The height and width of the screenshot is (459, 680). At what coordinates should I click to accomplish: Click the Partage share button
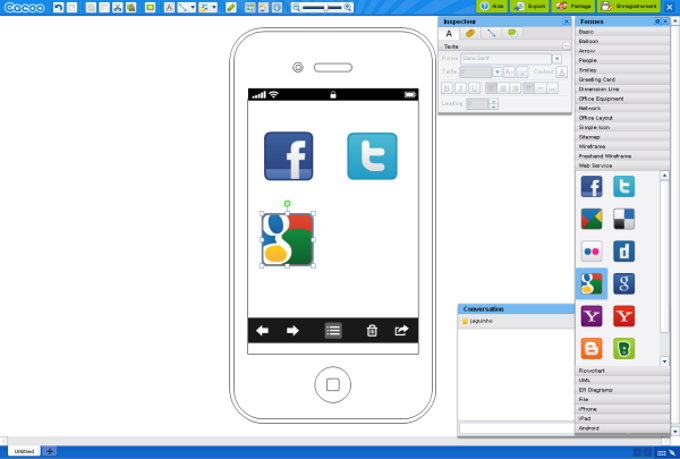(x=573, y=6)
